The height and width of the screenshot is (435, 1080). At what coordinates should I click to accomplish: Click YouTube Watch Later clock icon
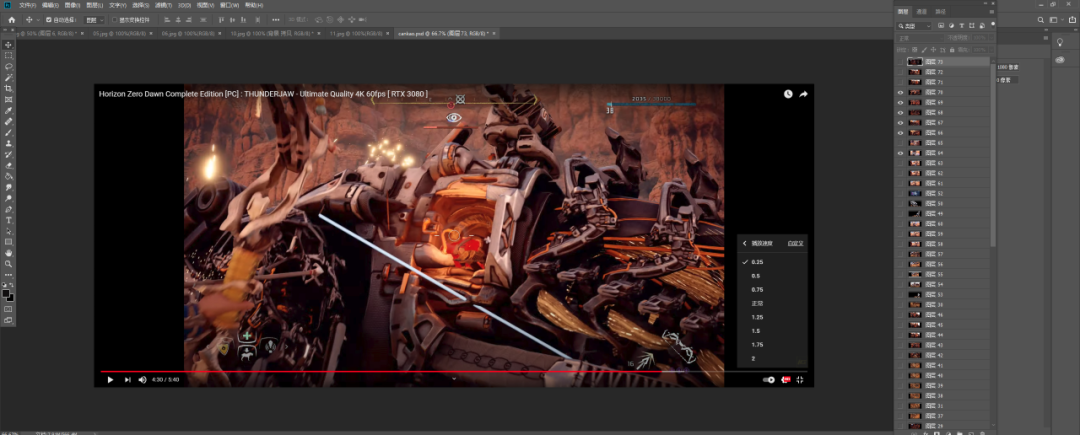click(788, 94)
